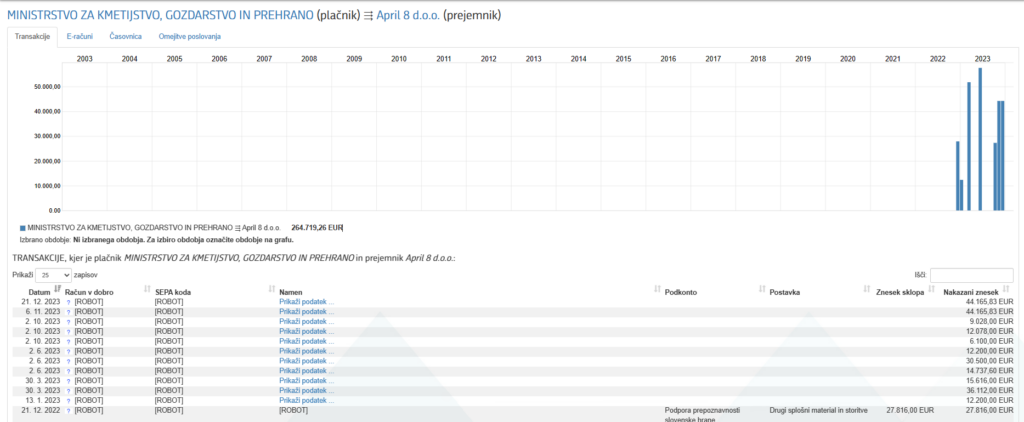Show Namen data for 21. 12. 2023 row
1024x422 pixels.
point(307,302)
